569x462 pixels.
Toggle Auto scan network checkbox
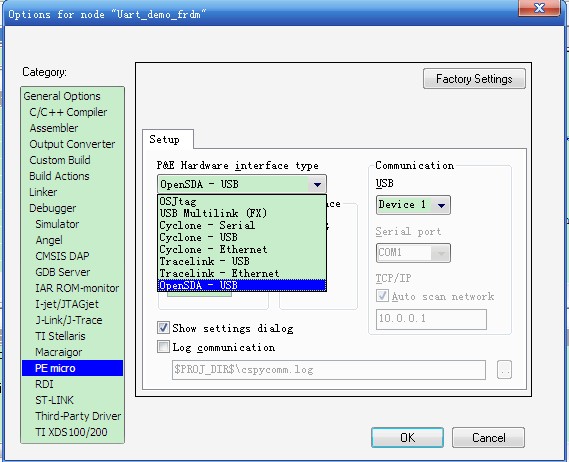382,296
